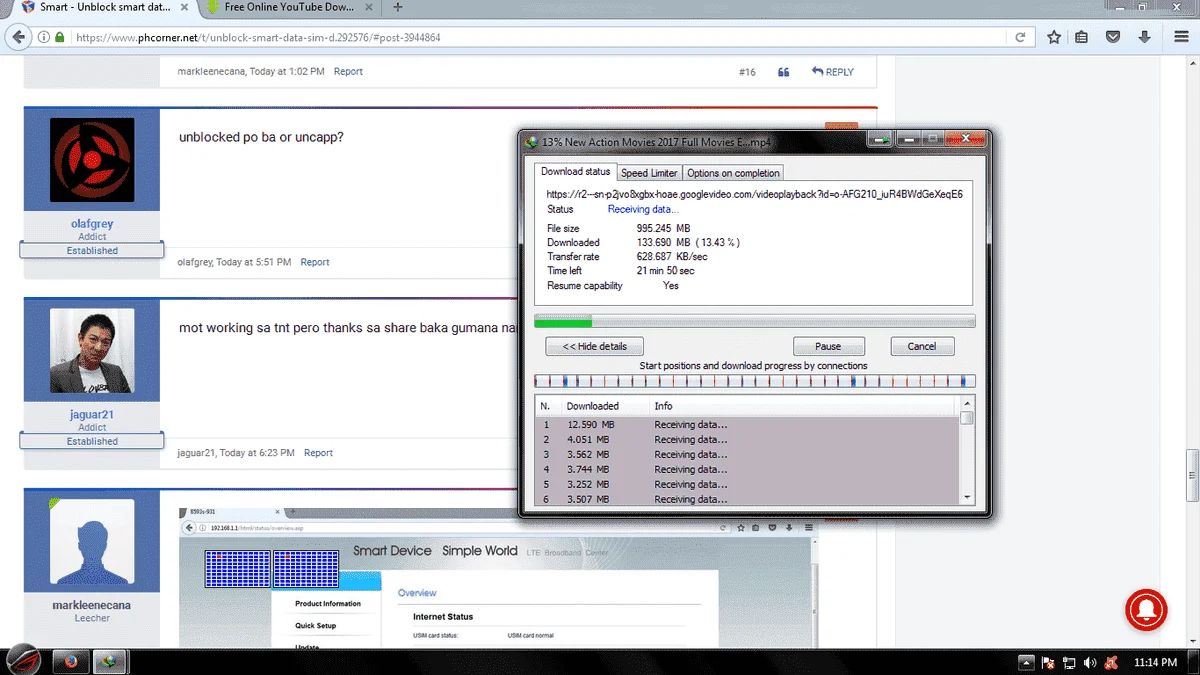Open a new browser tab with plus icon

pos(398,8)
